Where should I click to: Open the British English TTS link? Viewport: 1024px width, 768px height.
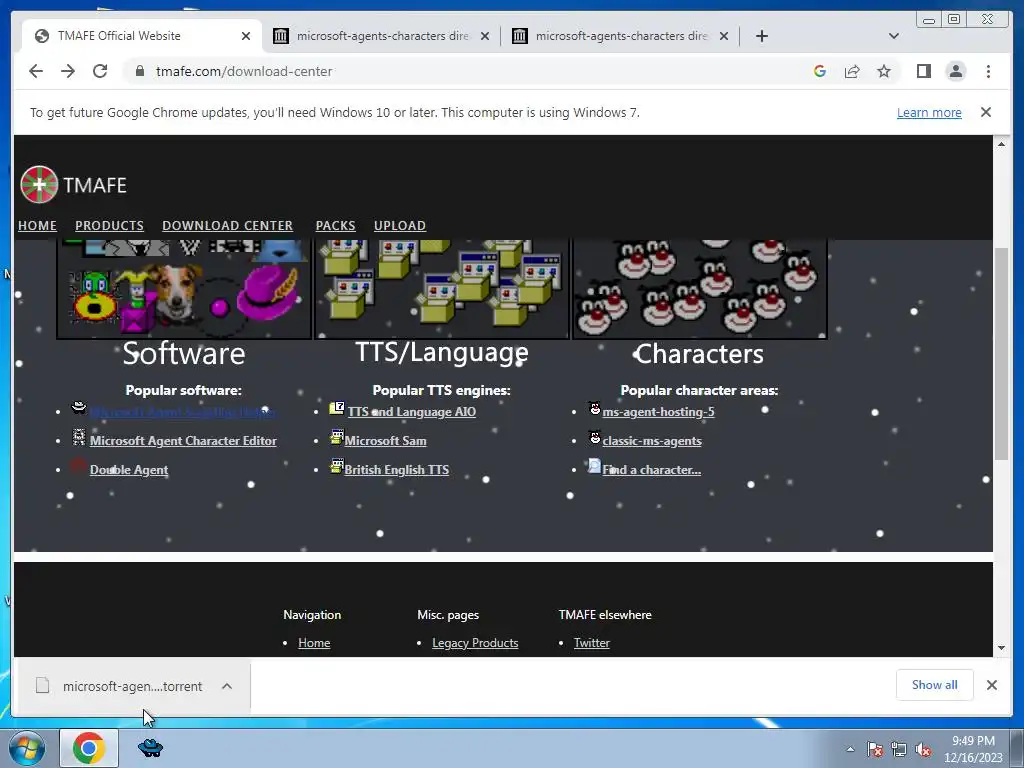click(396, 470)
